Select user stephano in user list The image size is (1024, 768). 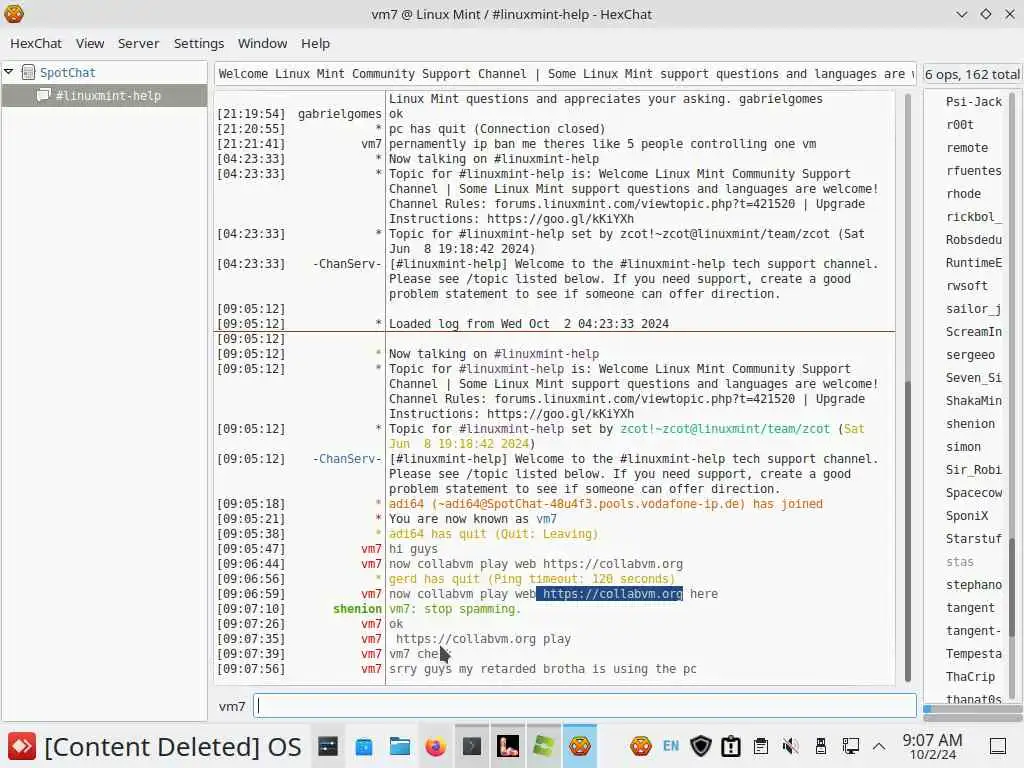[x=973, y=584]
